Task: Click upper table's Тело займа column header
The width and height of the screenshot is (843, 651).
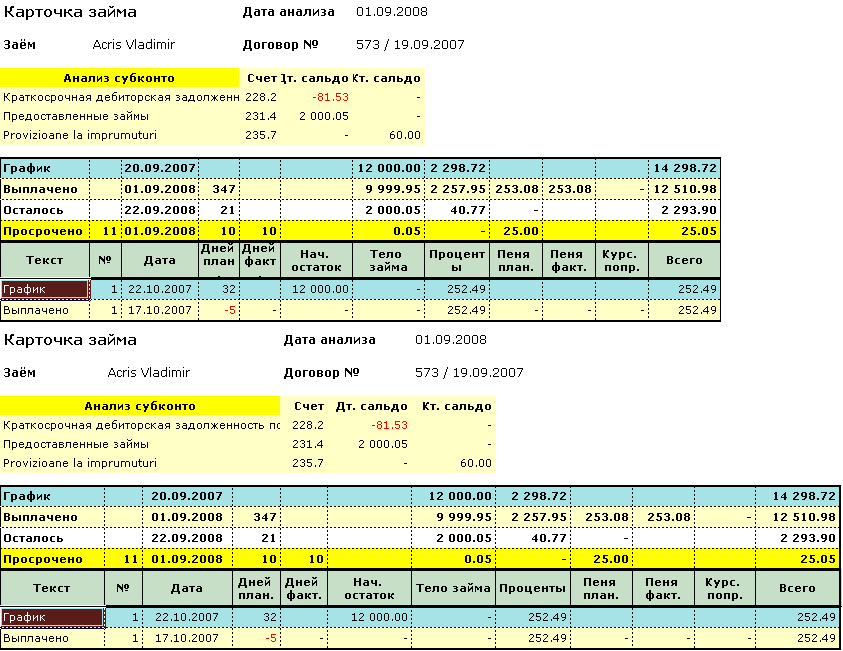Action: 388,260
